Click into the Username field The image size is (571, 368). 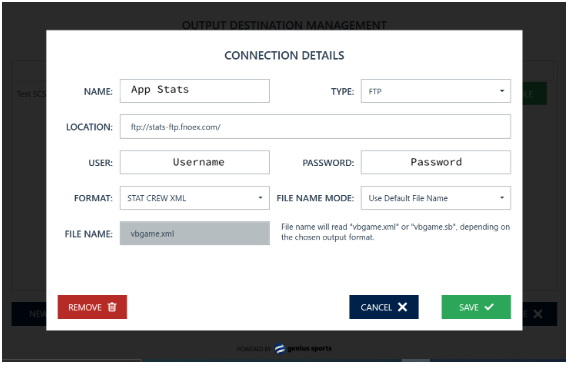[x=195, y=162]
